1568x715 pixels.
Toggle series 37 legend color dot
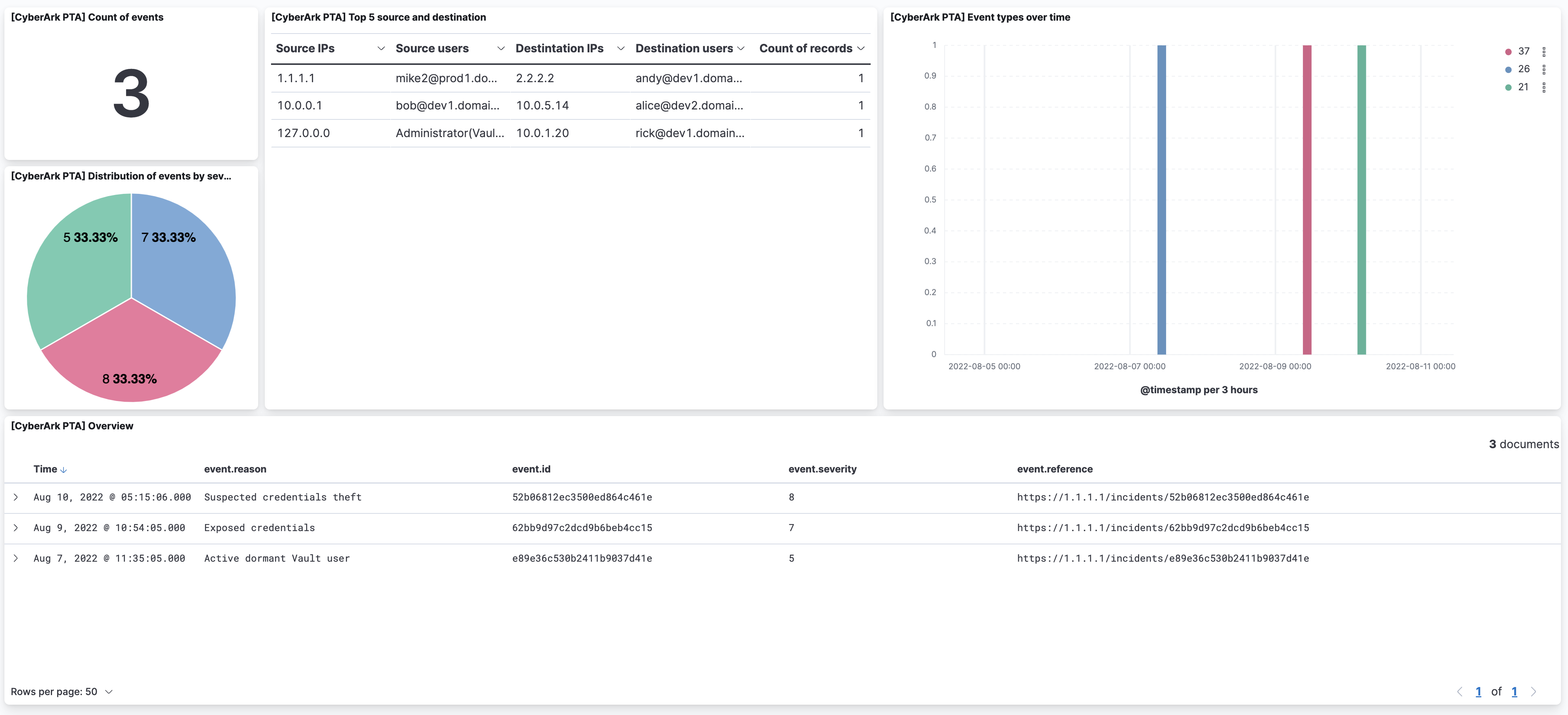pos(1508,52)
